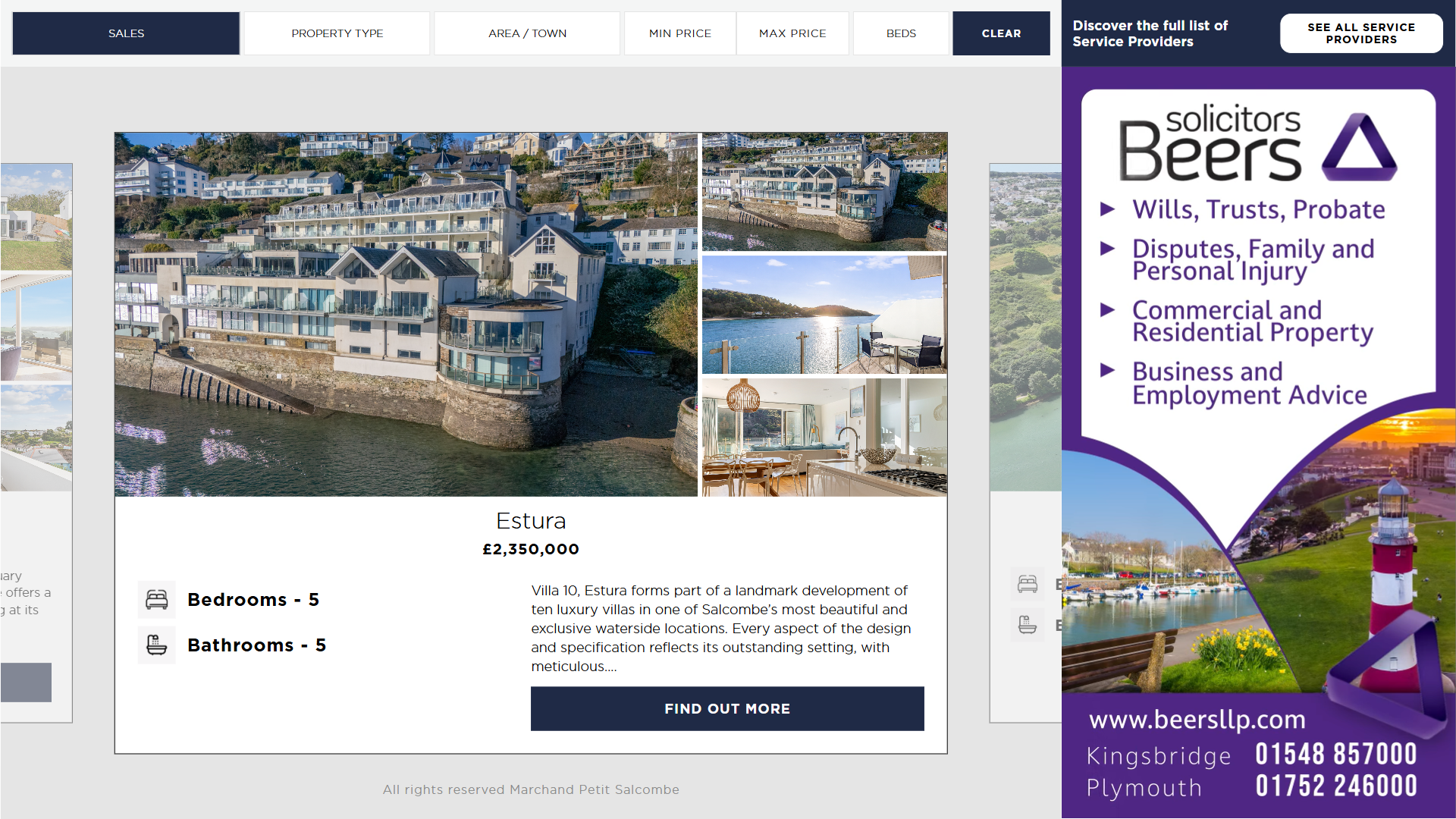
Task: Click the purple triangle Beers Solicitors logo
Action: tap(1359, 147)
